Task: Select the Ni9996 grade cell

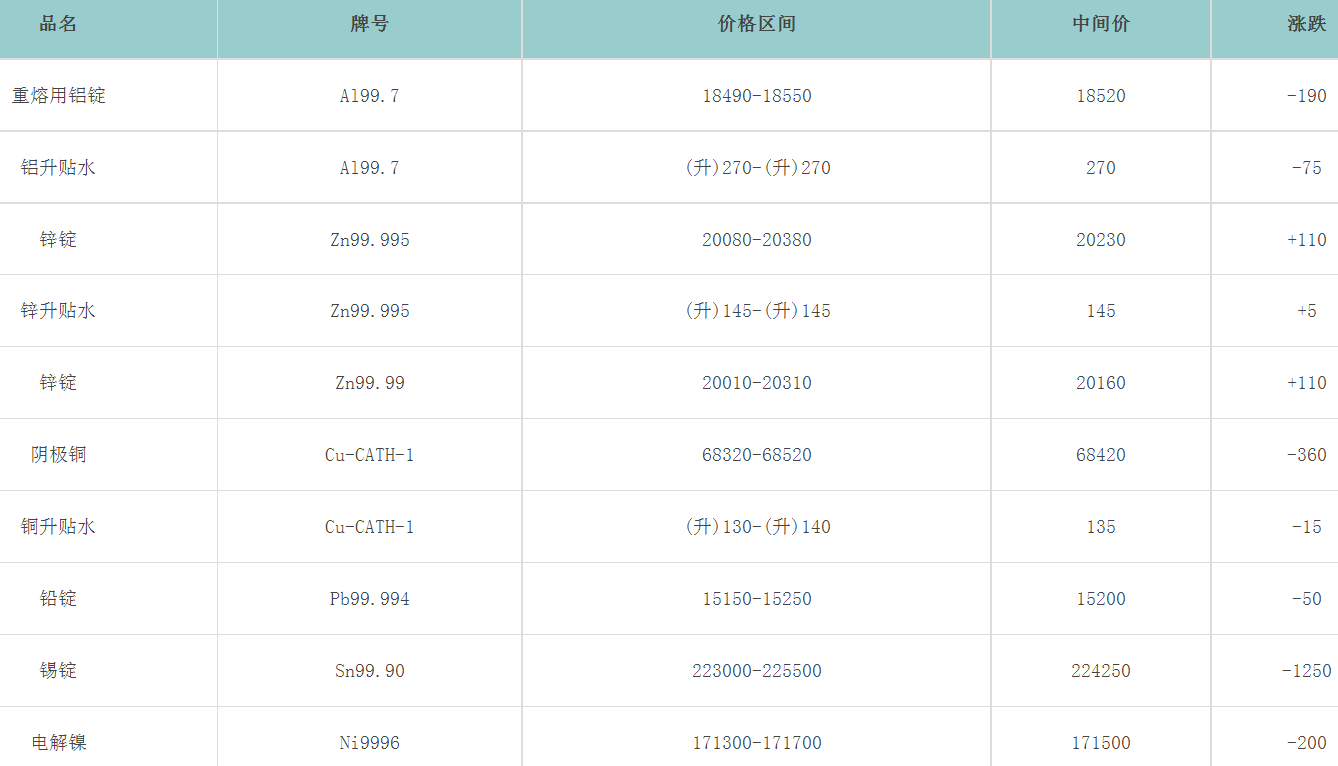Action: pos(369,743)
